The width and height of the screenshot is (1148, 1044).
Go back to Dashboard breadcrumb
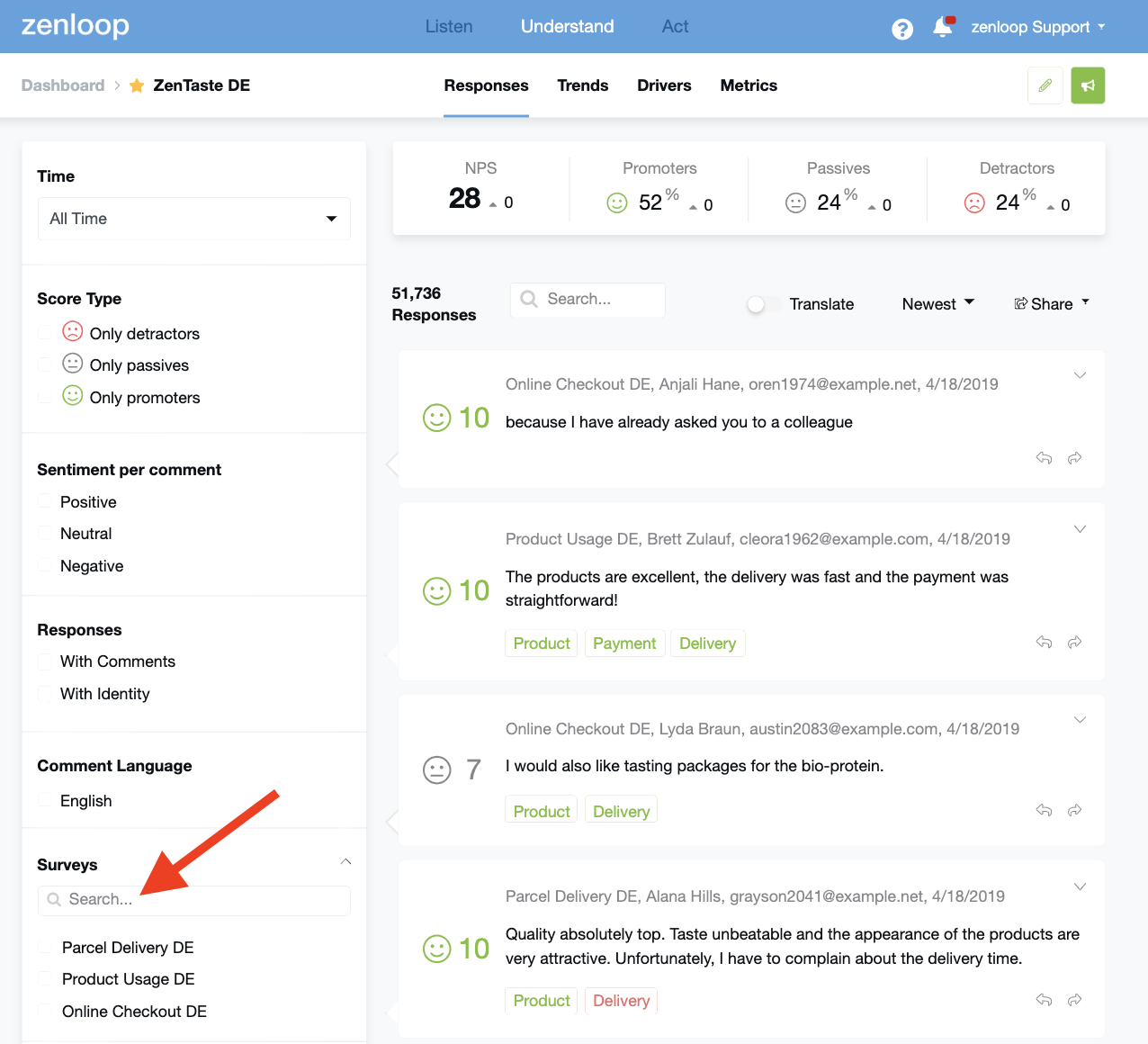[63, 85]
